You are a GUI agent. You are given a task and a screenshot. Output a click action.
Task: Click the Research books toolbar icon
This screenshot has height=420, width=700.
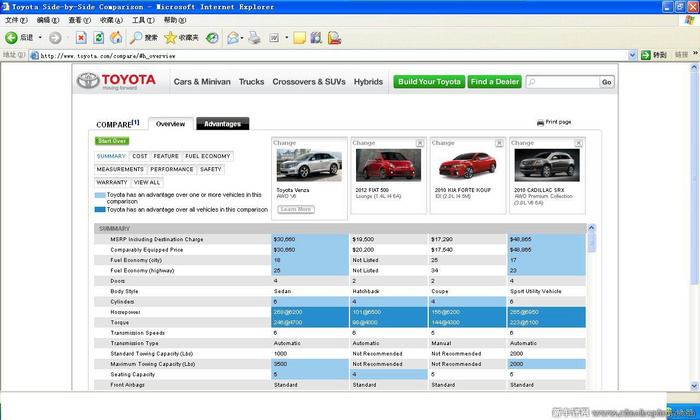pos(316,38)
